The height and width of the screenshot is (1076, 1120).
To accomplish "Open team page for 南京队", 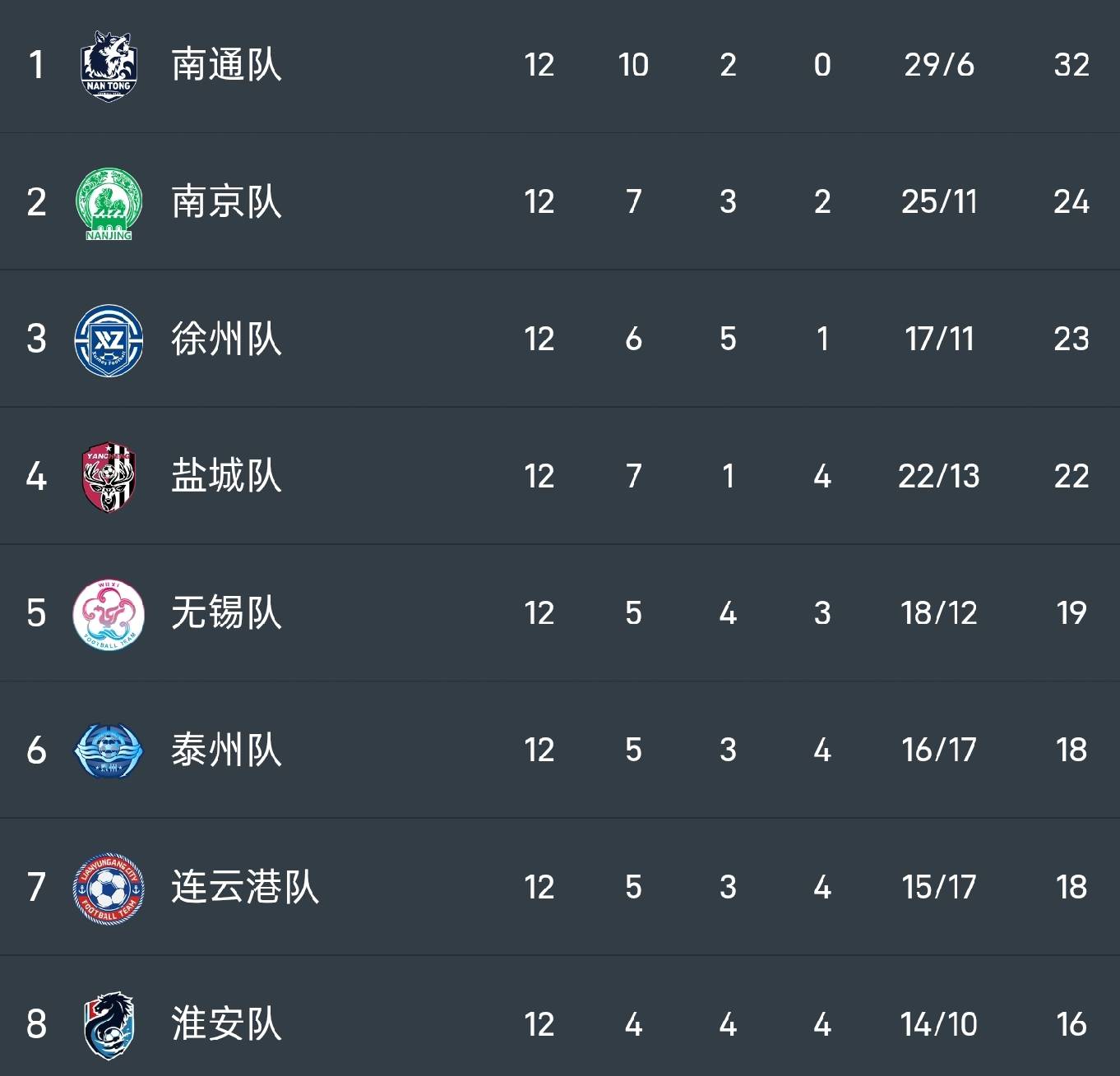I will (226, 202).
